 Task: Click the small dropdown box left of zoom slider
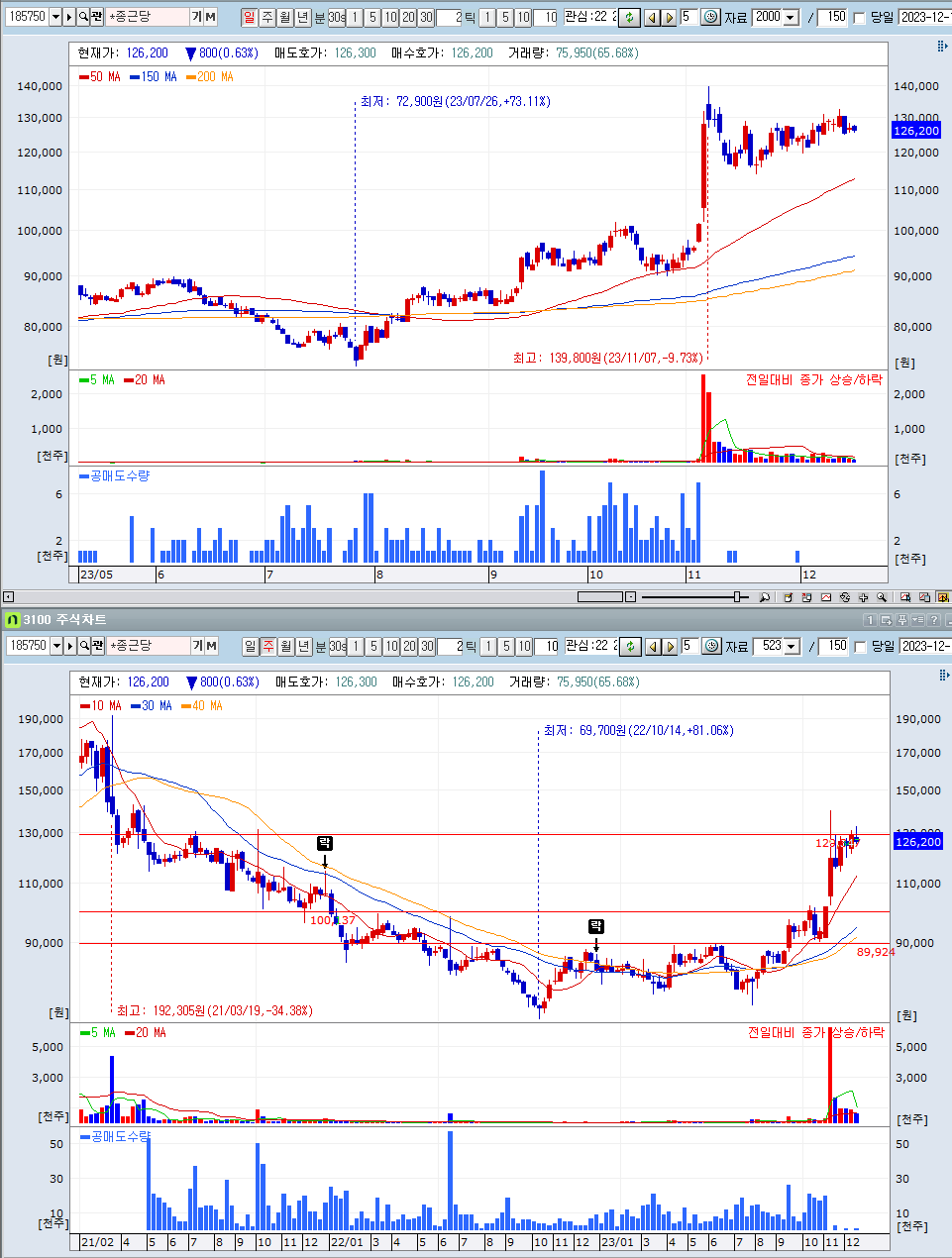[x=629, y=596]
